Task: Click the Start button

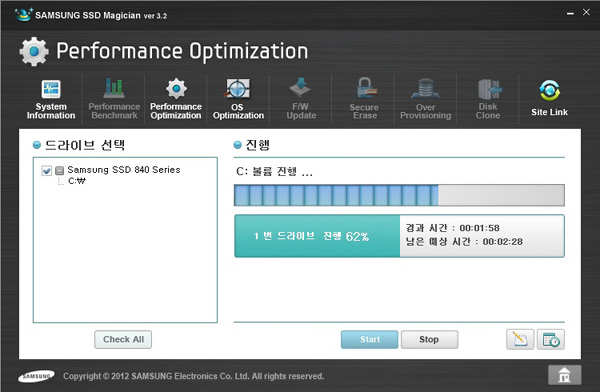Action: click(x=370, y=340)
